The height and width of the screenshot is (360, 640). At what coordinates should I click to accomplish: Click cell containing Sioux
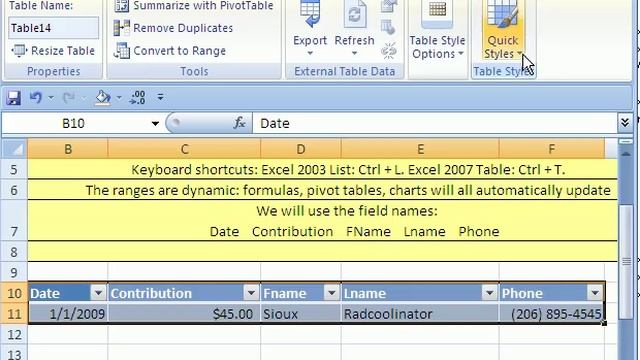coord(301,313)
